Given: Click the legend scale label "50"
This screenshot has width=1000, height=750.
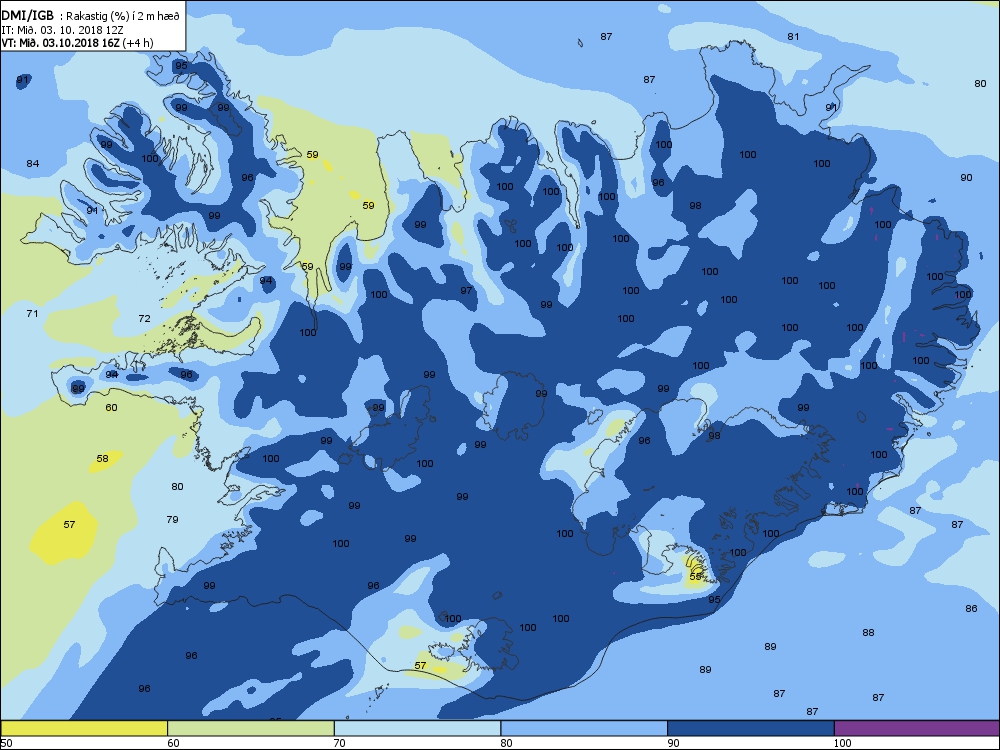Looking at the screenshot, I should 6,742.
